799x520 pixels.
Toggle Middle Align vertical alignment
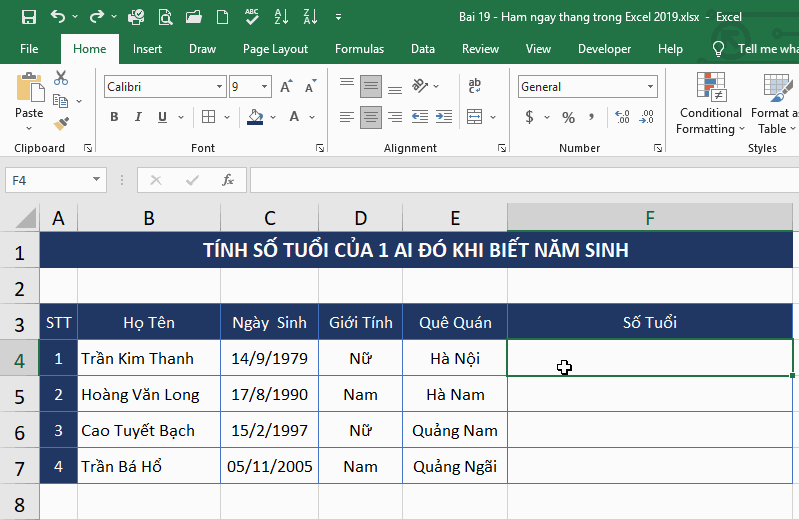(371, 86)
